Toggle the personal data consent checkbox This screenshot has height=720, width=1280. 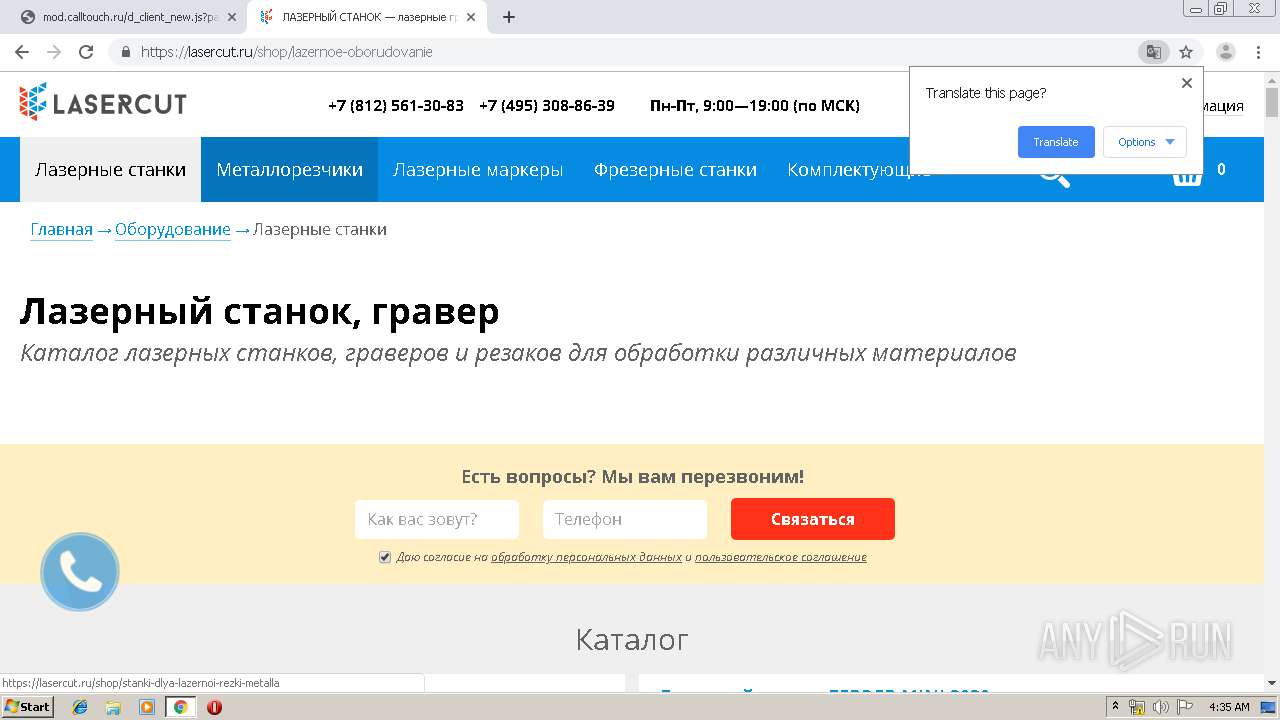coord(385,557)
